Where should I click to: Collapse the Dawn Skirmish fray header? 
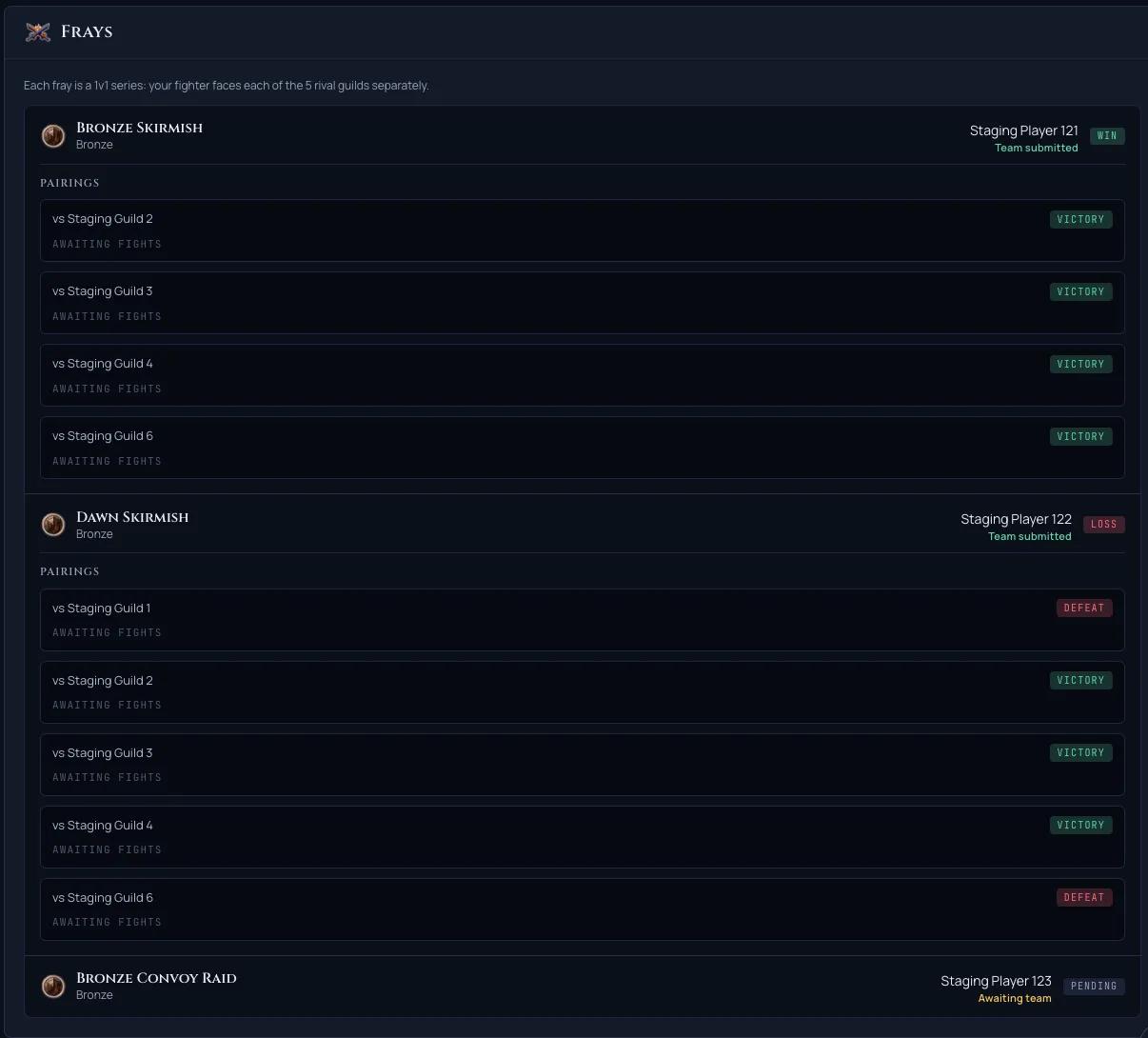coord(583,526)
